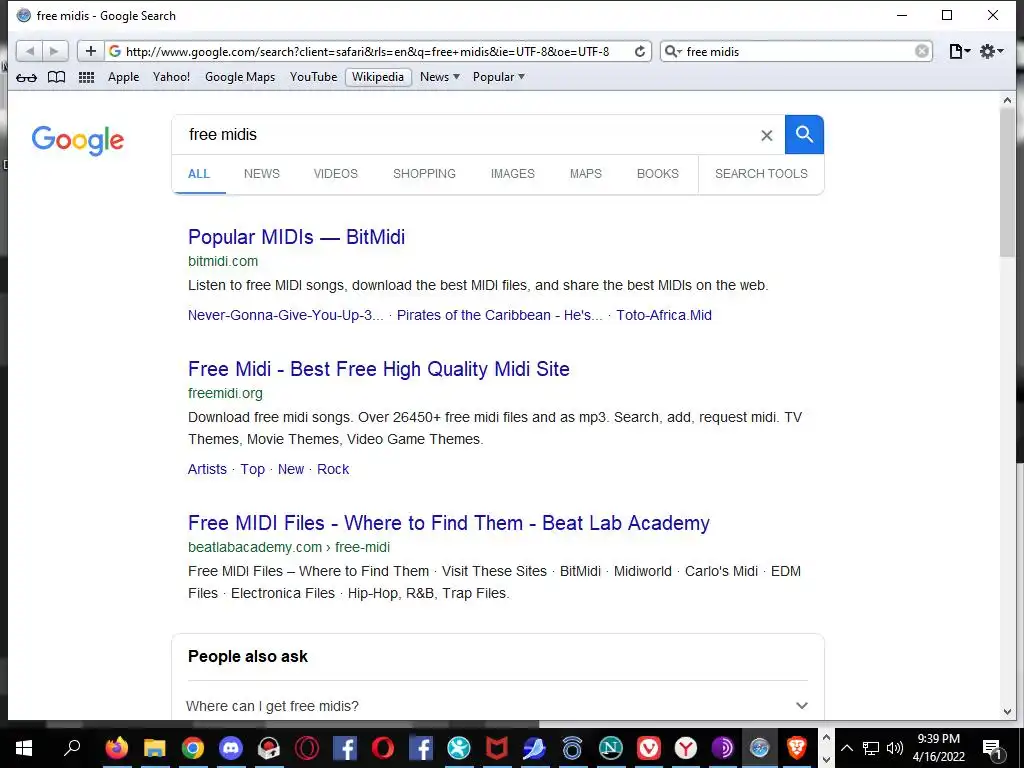Reload the page with the refresh icon
This screenshot has width=1024, height=768.
(640, 52)
